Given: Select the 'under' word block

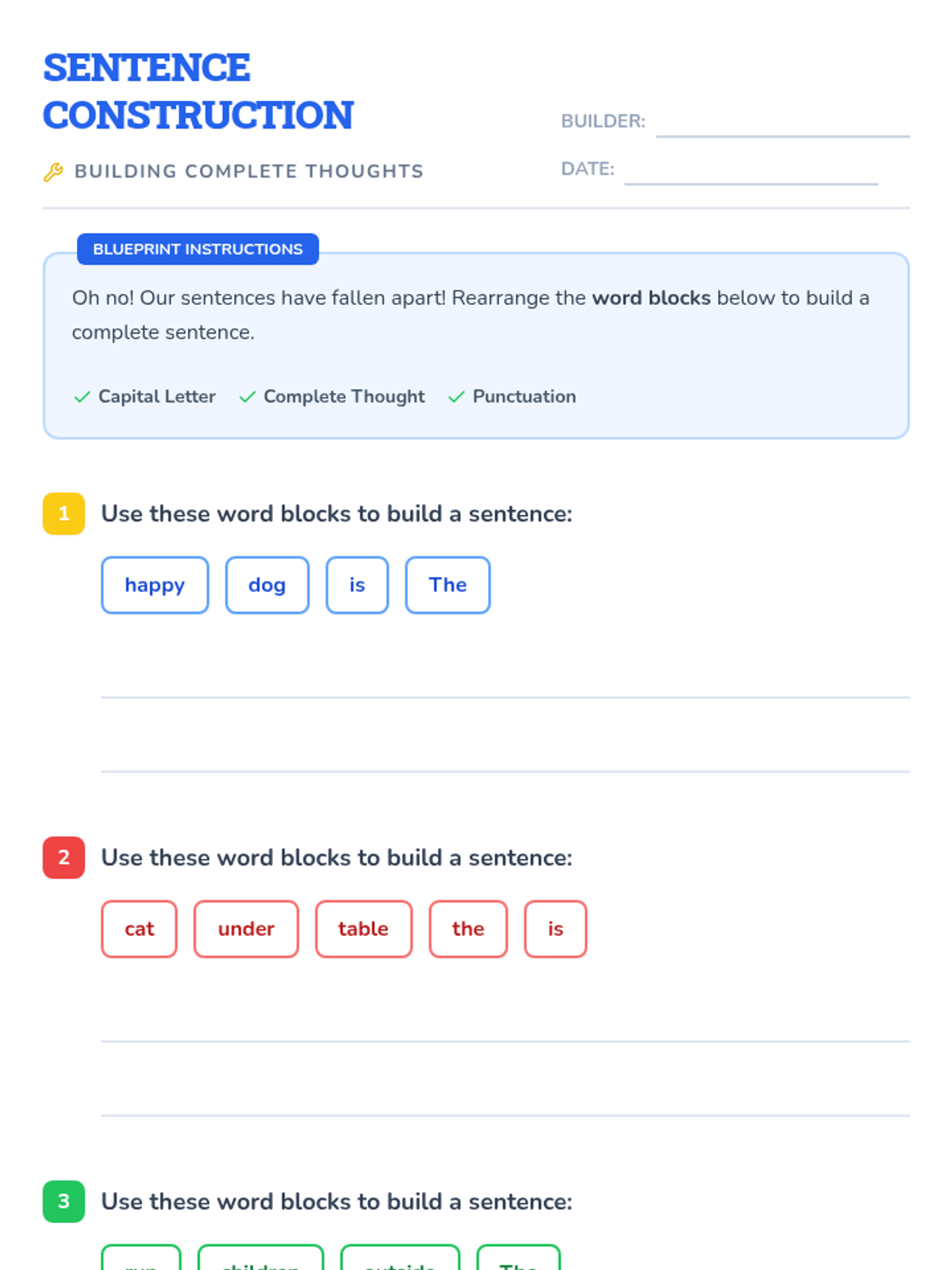Looking at the screenshot, I should (246, 929).
